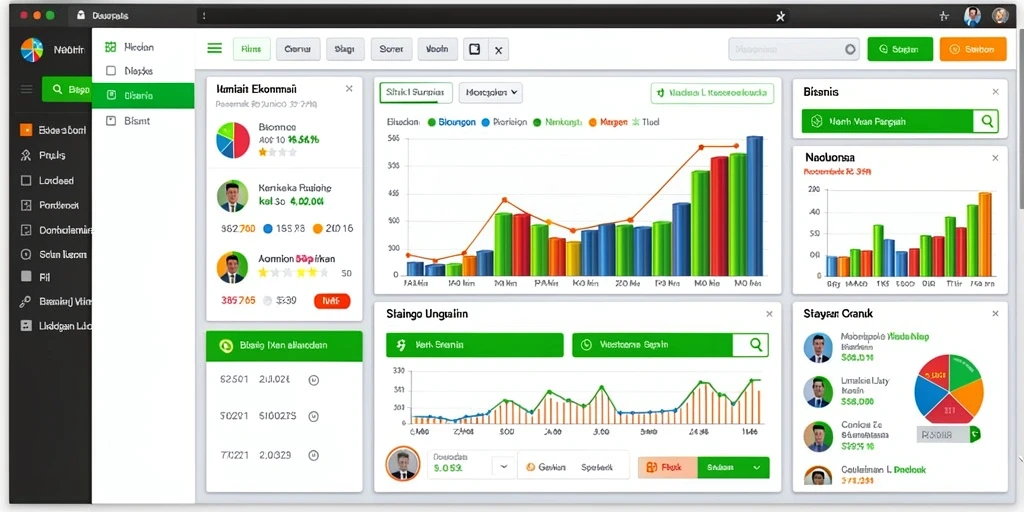This screenshot has width=1024, height=512.
Task: Open the user profile avatar in title bar
Action: (x=972, y=16)
